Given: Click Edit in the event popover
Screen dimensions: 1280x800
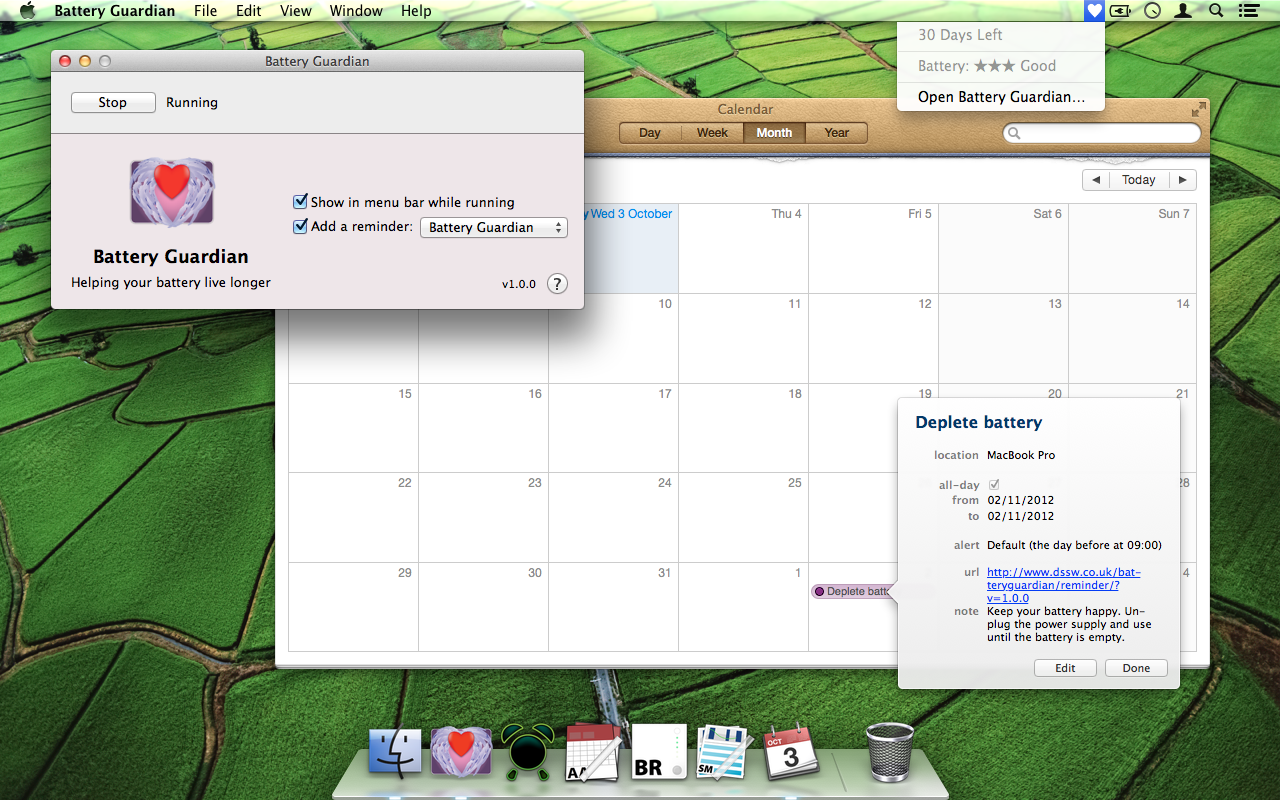Looking at the screenshot, I should pyautogui.click(x=1065, y=668).
